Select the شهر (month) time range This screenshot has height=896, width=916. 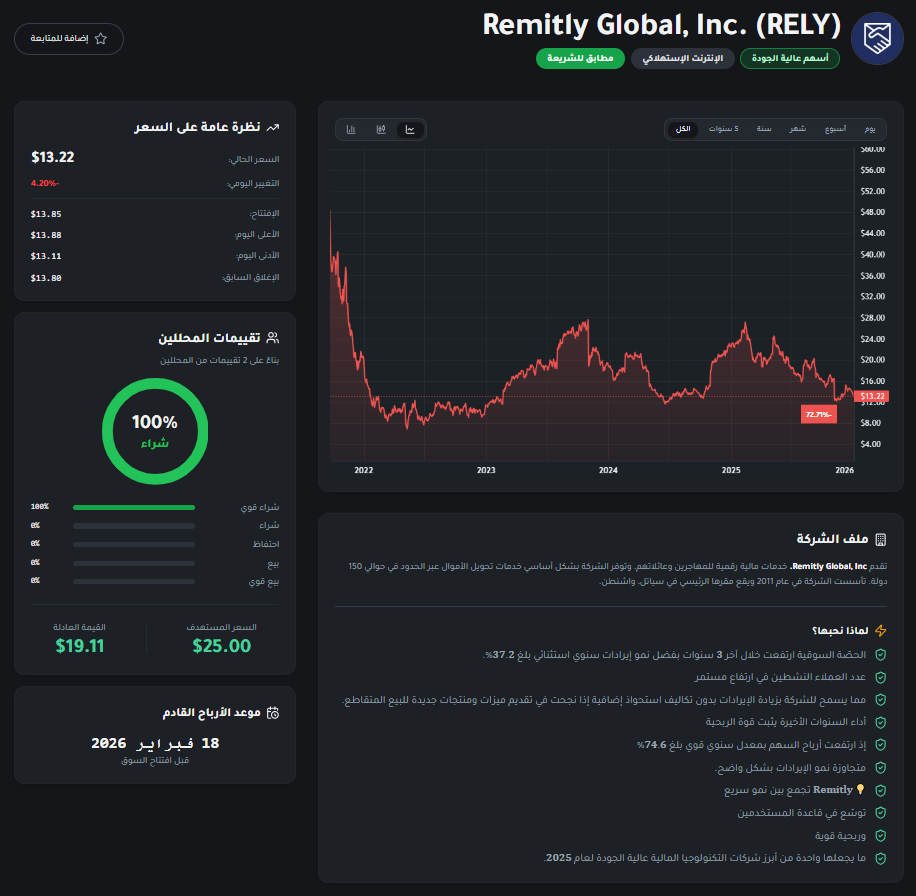pos(797,129)
